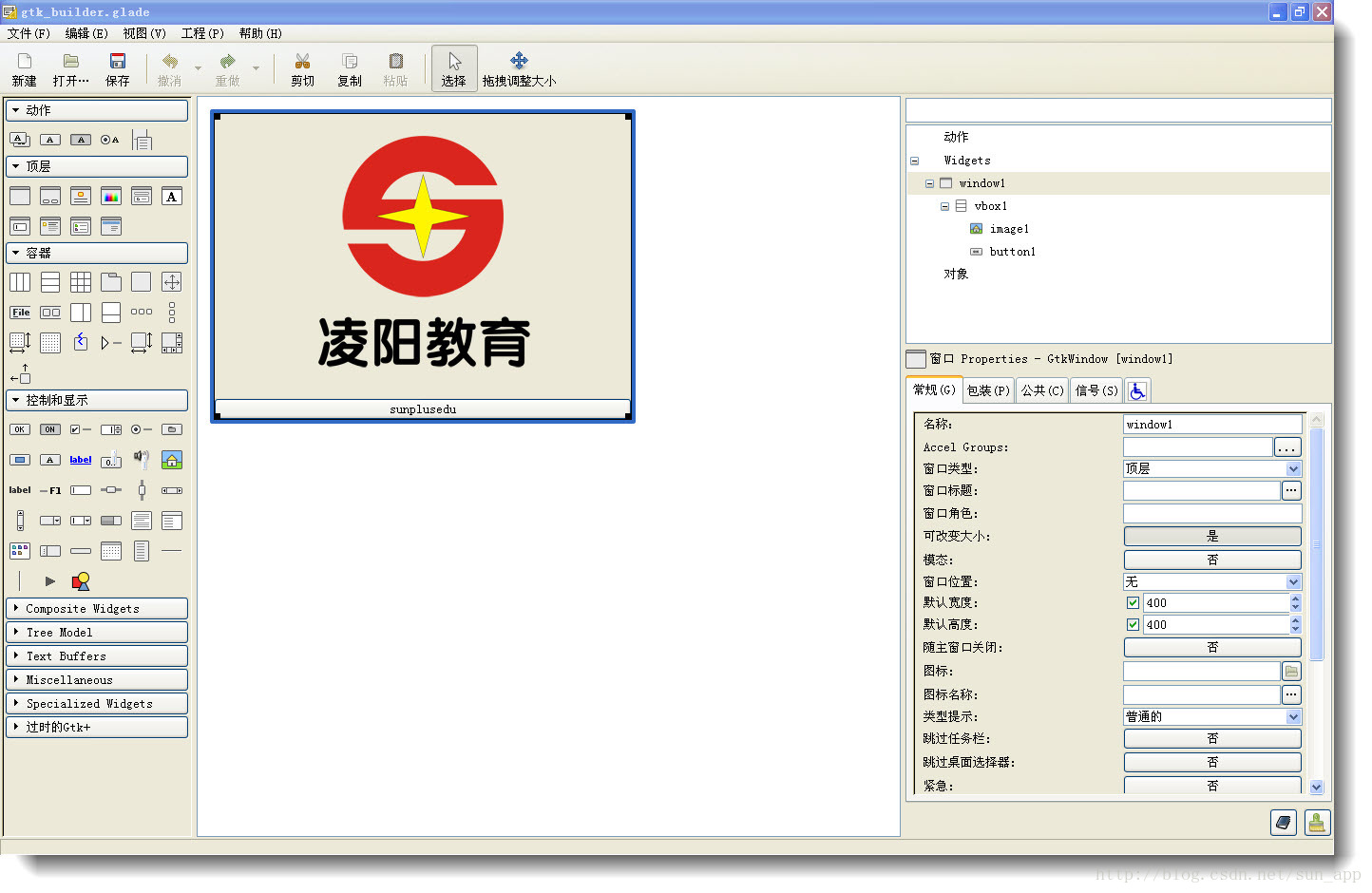Toggle 跳过桌面选择器 property button
1372x893 pixels.
click(1212, 762)
